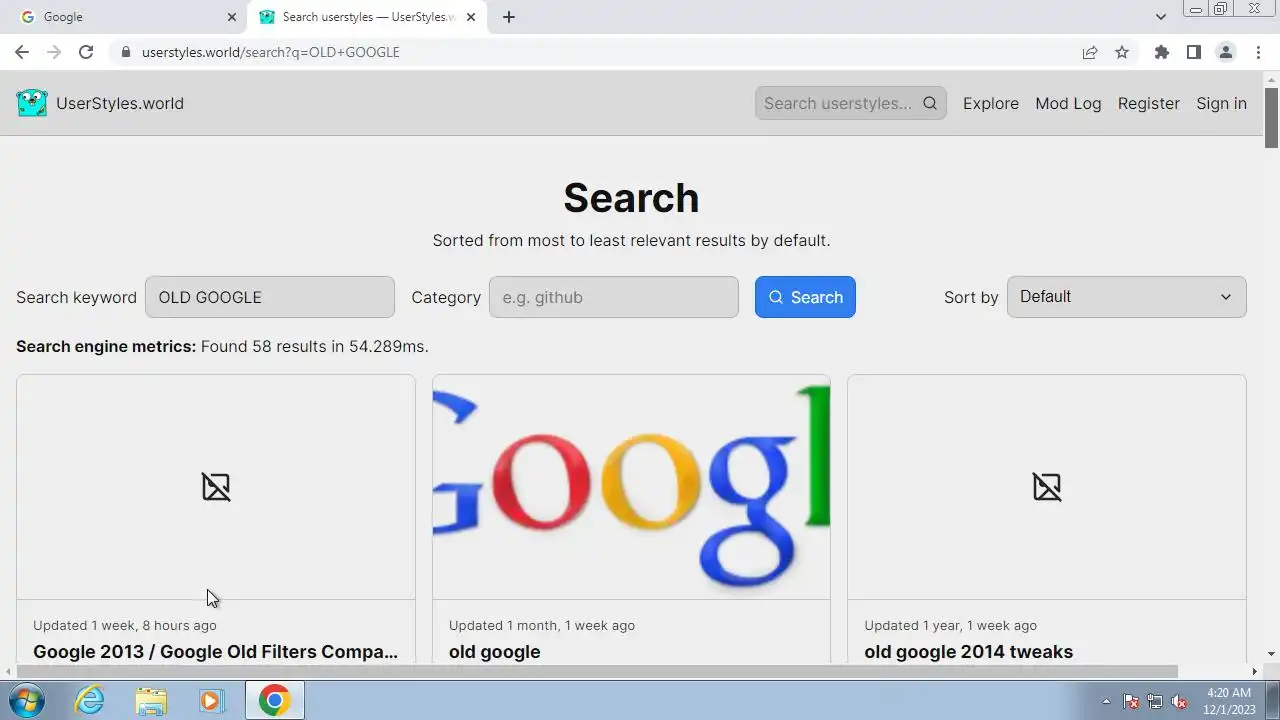Click the UserStyles.world mascot logo
Screen dimensions: 1280x720
click(32, 103)
